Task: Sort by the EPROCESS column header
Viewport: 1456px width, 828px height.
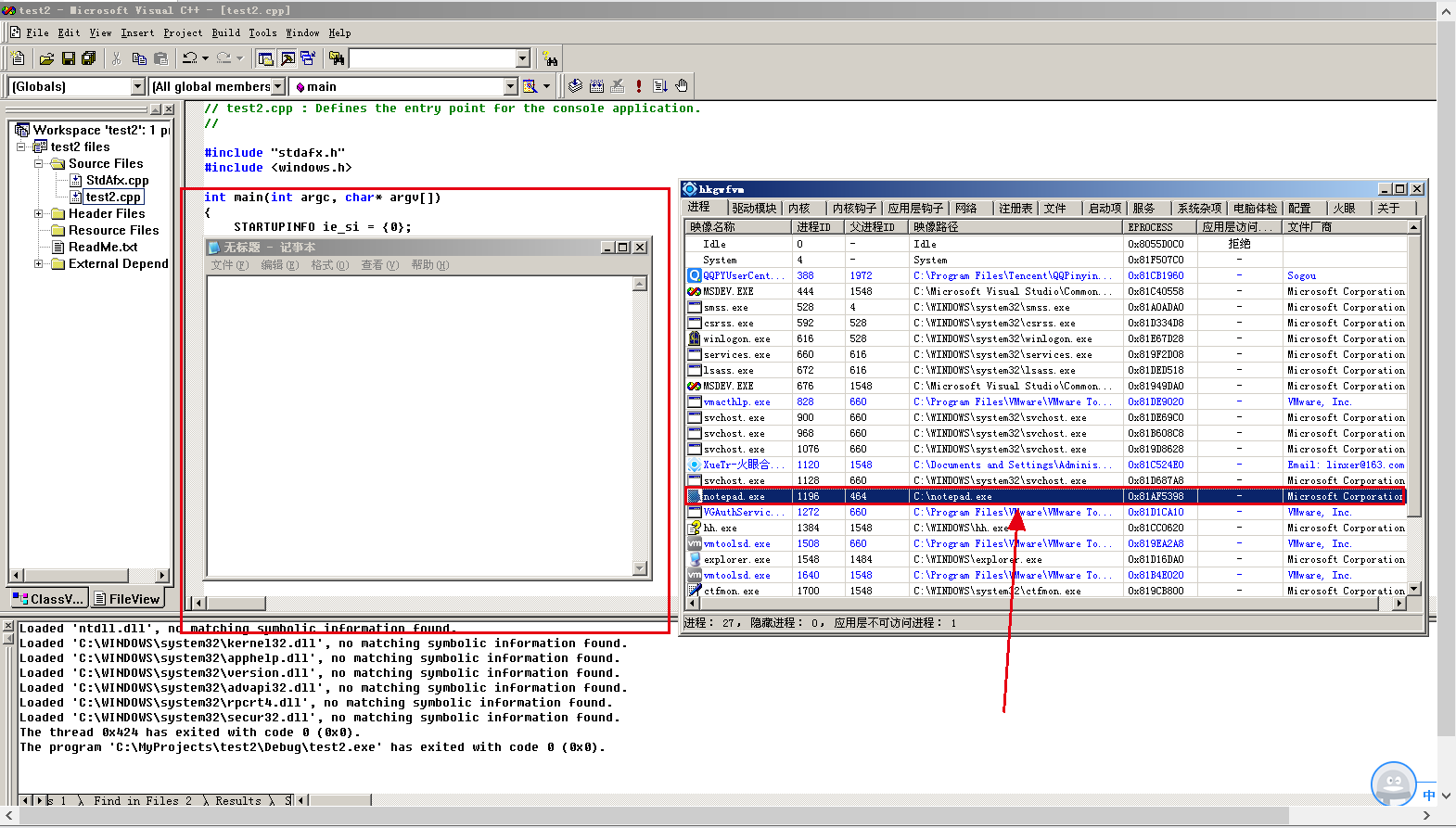Action: 1159,227
